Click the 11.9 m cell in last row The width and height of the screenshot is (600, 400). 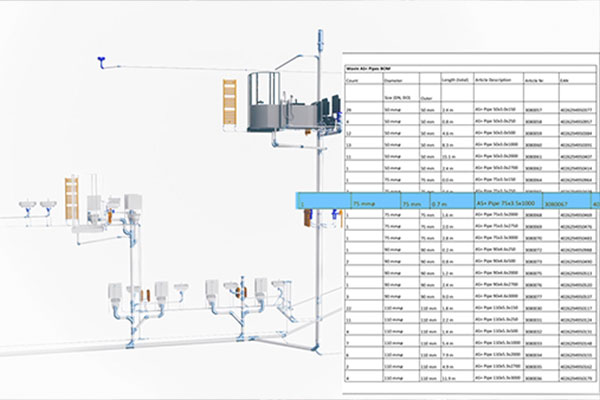(x=450, y=378)
